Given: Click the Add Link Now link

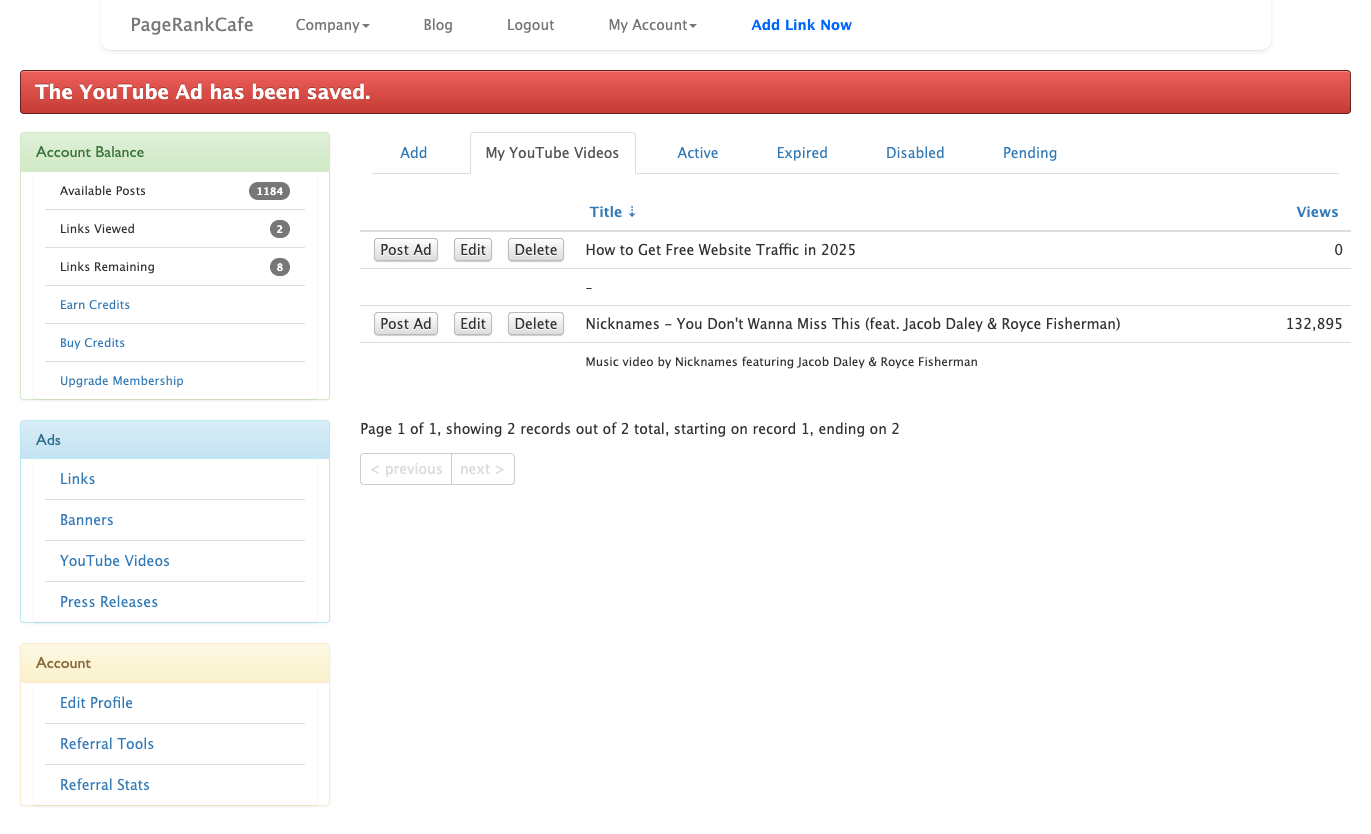Looking at the screenshot, I should [x=801, y=25].
